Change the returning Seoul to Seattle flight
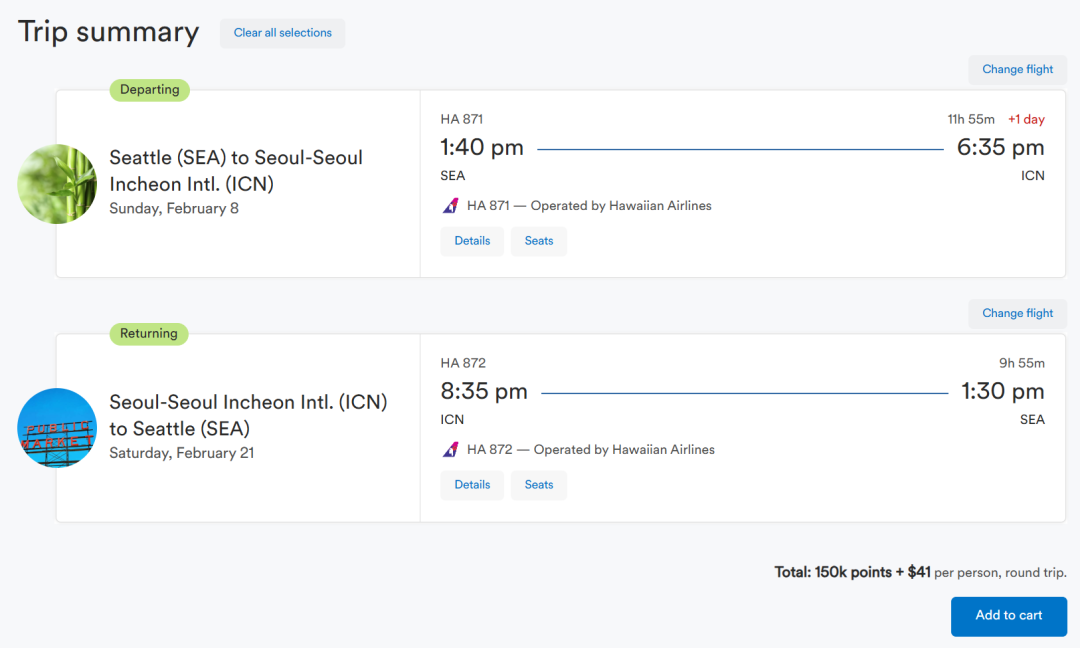 tap(1017, 314)
